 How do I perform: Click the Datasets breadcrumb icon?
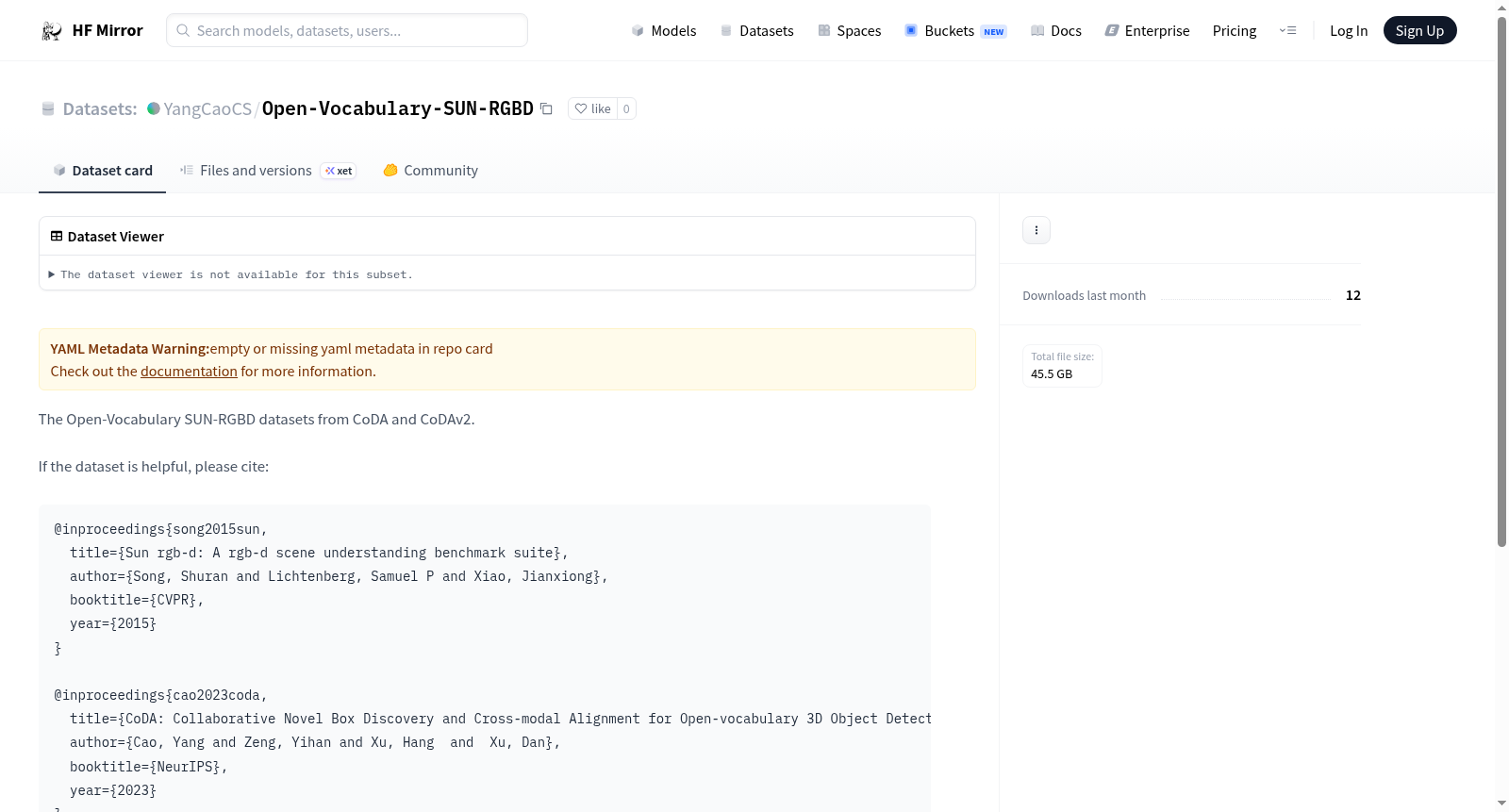pyautogui.click(x=48, y=108)
